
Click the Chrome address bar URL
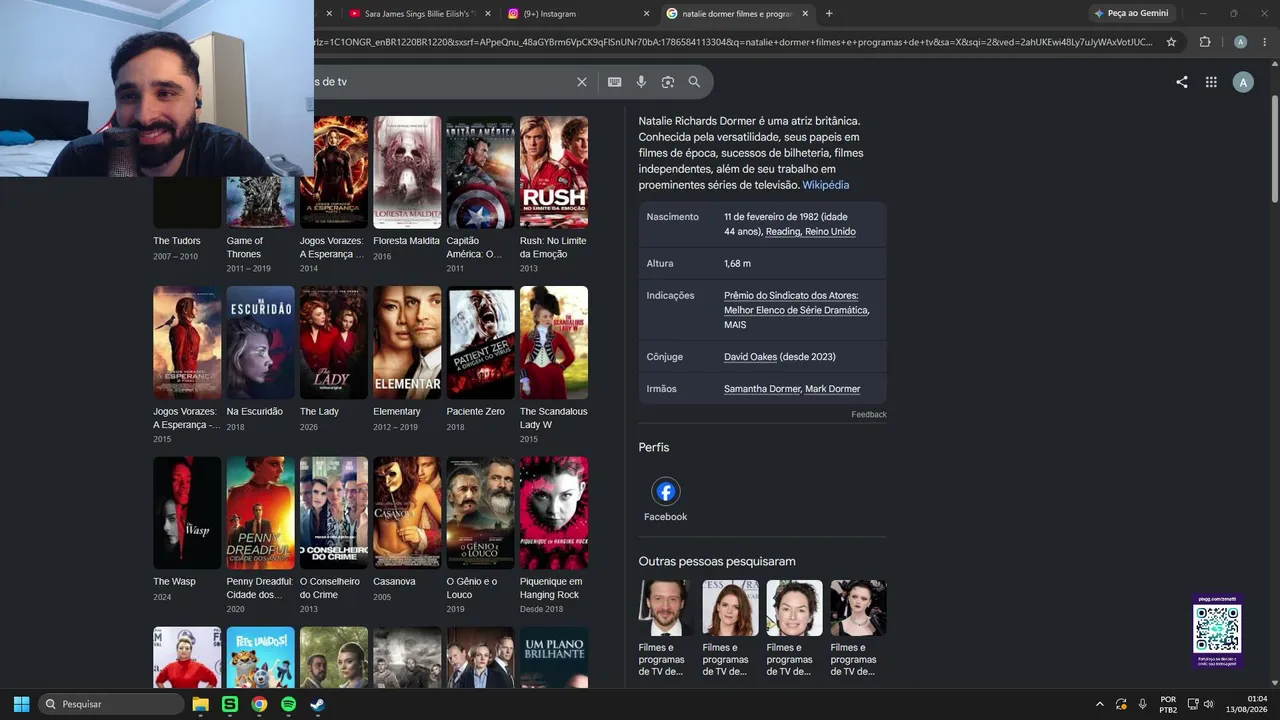732,42
